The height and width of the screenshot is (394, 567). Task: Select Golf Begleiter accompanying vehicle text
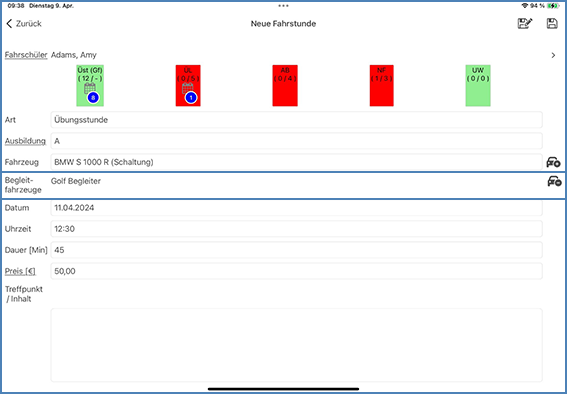(x=76, y=181)
